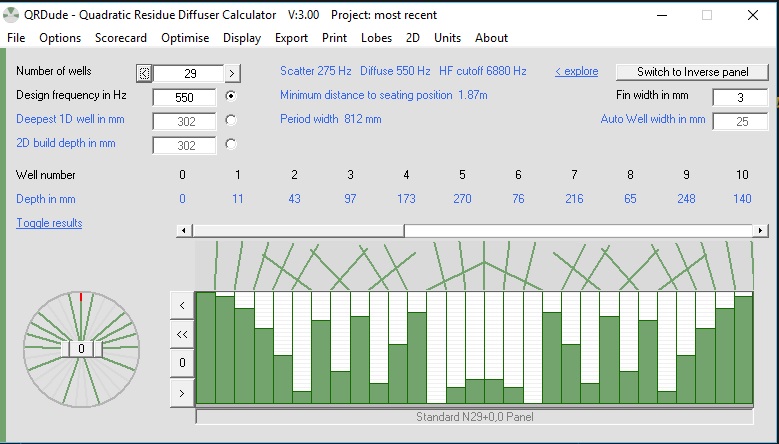
Task: Click the Standard N29+0,0 Panel label bar
Action: coord(474,416)
